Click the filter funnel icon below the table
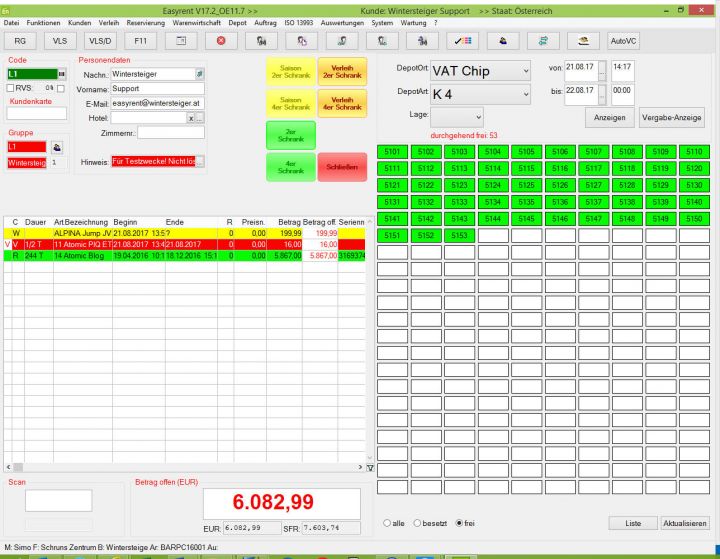 tap(370, 468)
